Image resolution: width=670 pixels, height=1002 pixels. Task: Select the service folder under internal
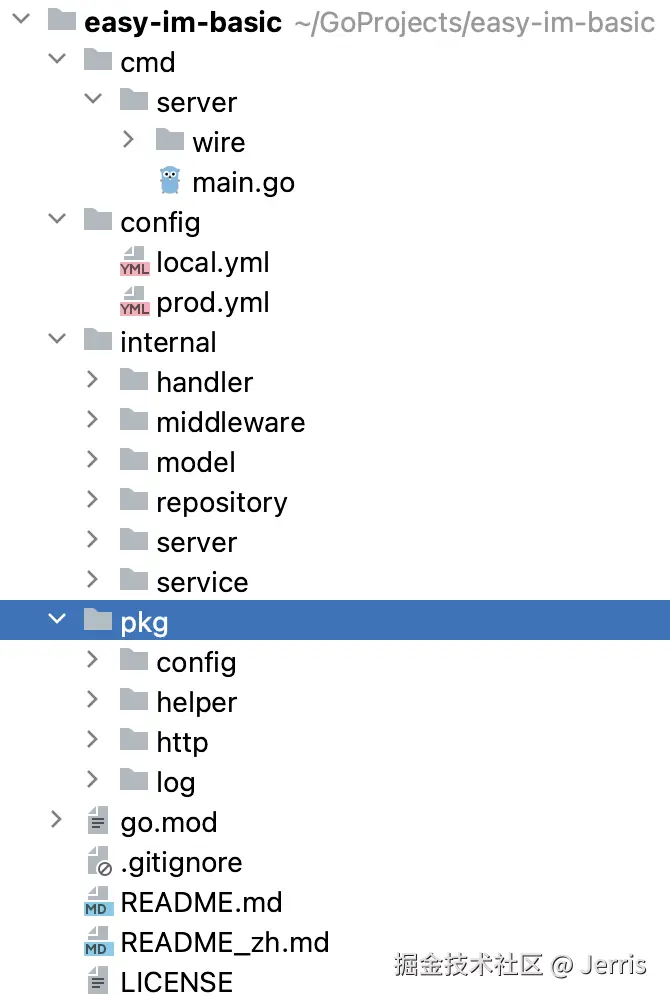click(202, 582)
